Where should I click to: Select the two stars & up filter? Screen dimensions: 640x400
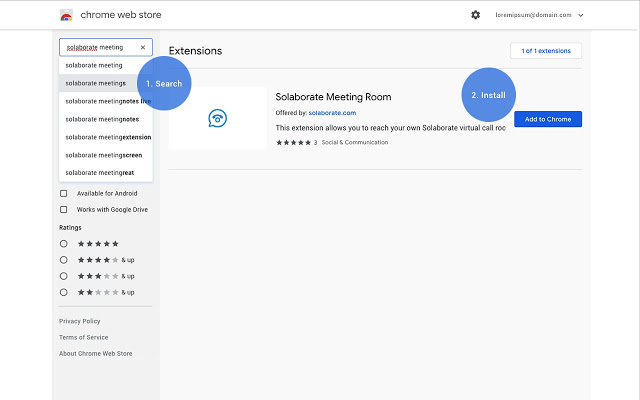click(x=64, y=292)
